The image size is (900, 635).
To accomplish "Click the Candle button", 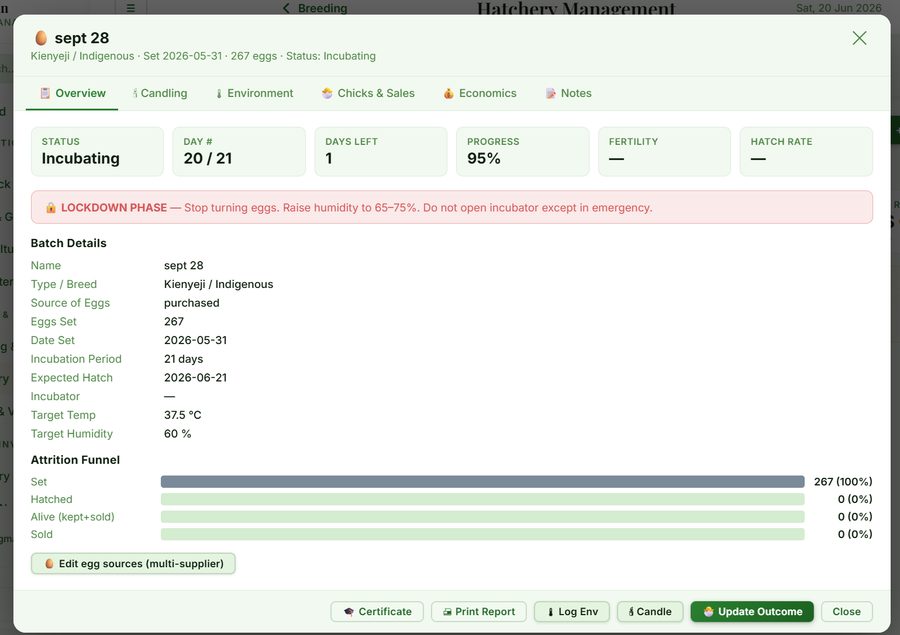I will [x=650, y=611].
